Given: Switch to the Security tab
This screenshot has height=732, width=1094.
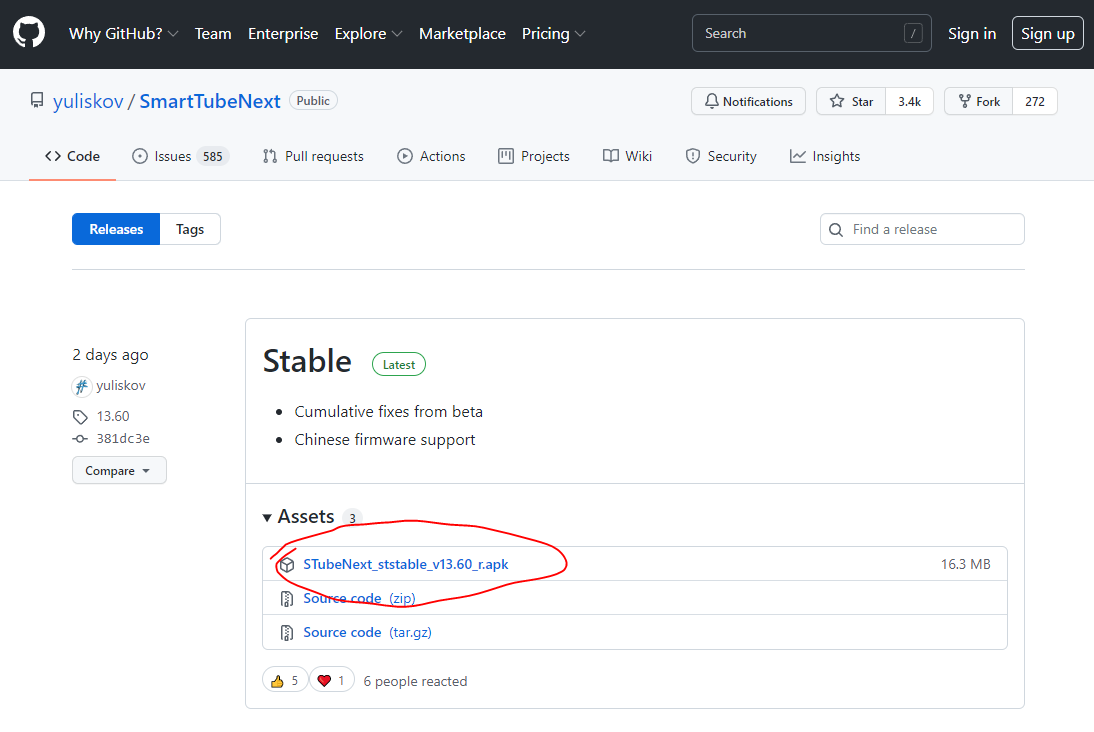Looking at the screenshot, I should pyautogui.click(x=721, y=156).
